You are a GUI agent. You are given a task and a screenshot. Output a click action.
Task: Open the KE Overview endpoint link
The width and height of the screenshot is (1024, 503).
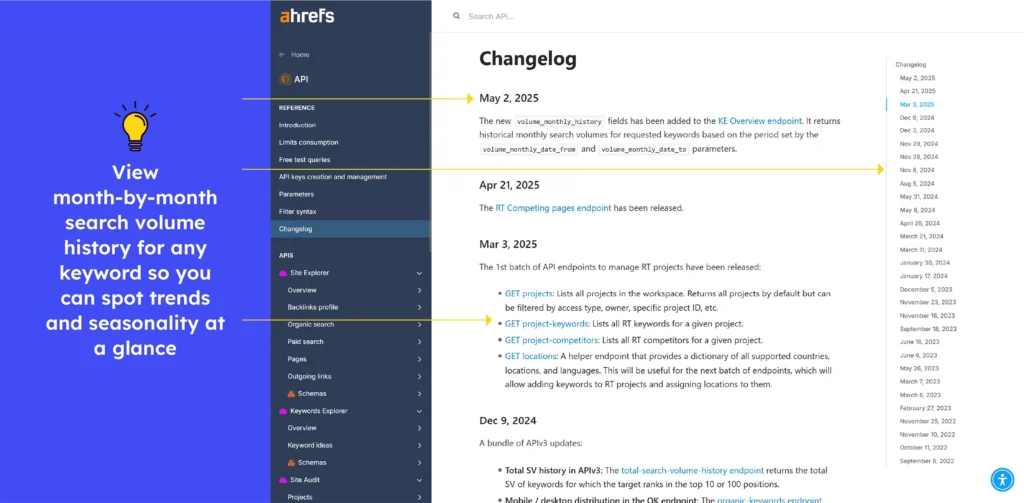[x=759, y=120]
